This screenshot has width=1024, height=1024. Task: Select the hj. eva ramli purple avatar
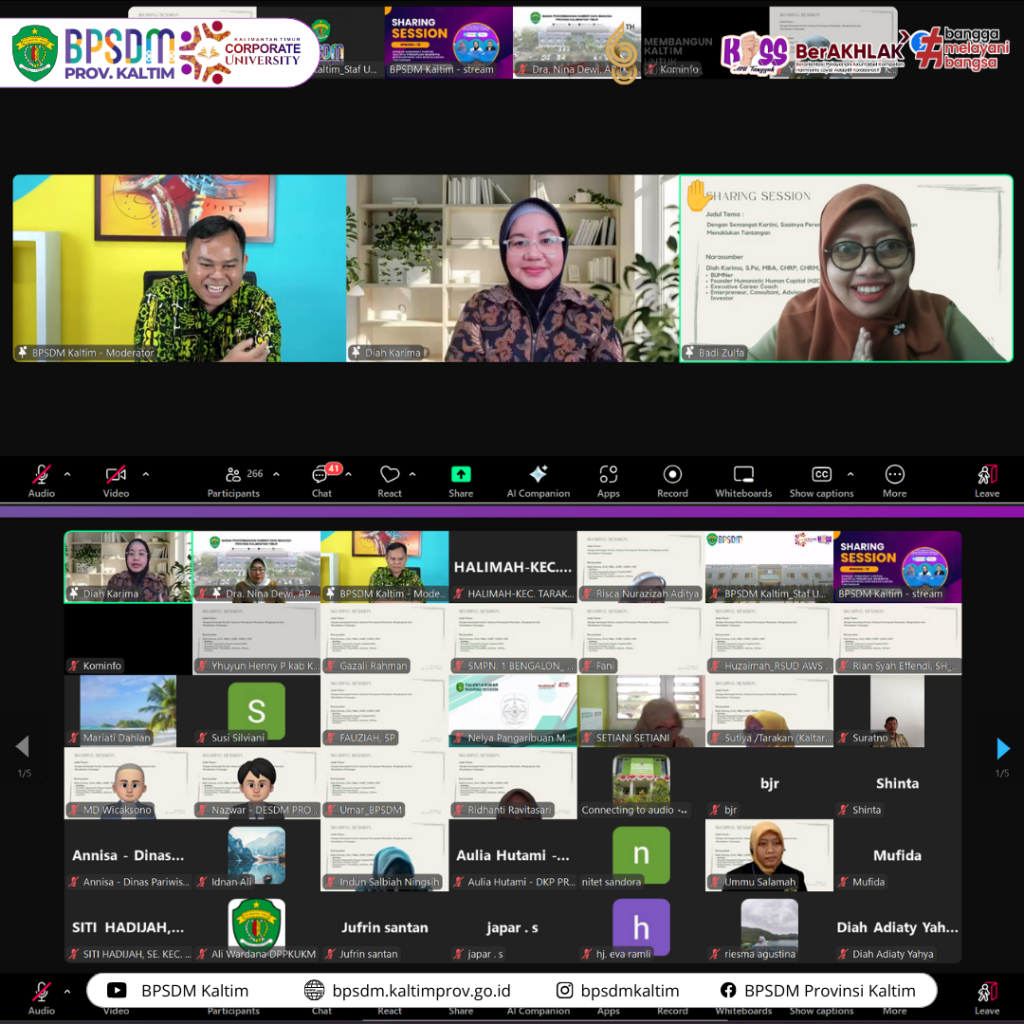(641, 927)
